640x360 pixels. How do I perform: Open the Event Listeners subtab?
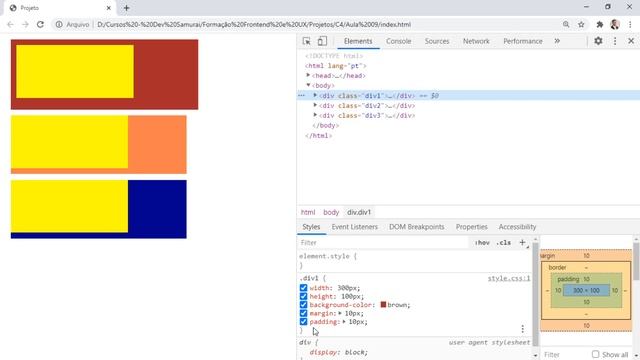pos(355,227)
